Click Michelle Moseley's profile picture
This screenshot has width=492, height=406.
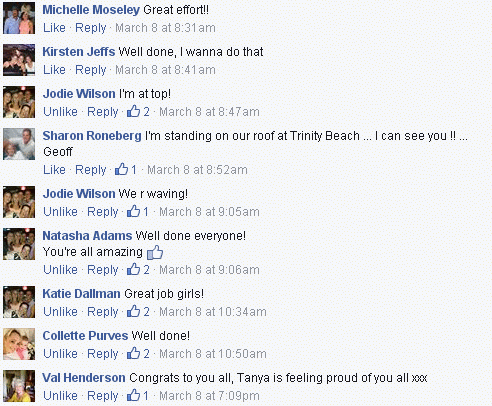(x=19, y=18)
